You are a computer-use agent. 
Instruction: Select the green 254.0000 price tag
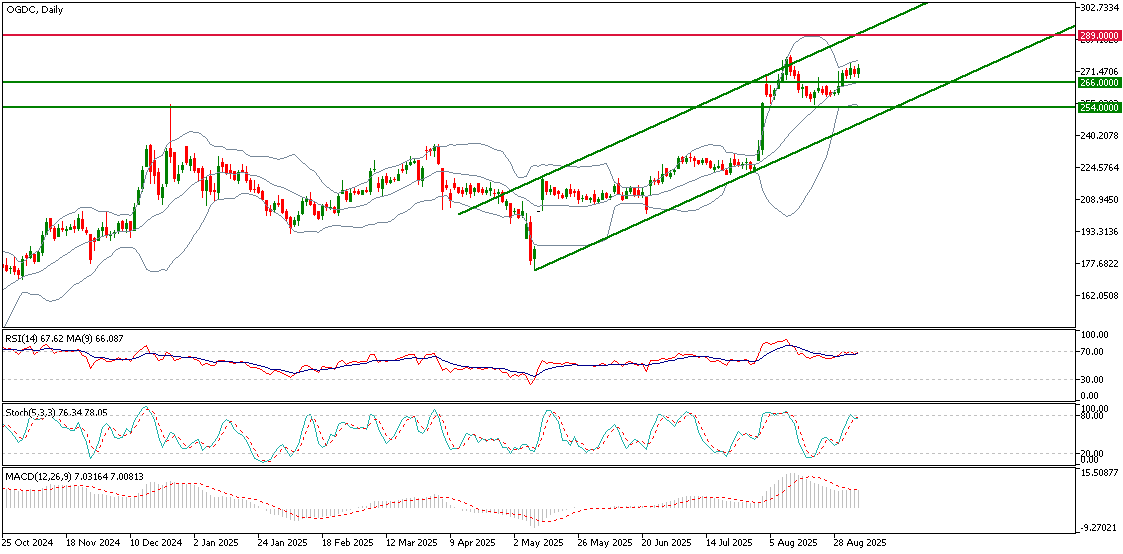(x=1099, y=107)
